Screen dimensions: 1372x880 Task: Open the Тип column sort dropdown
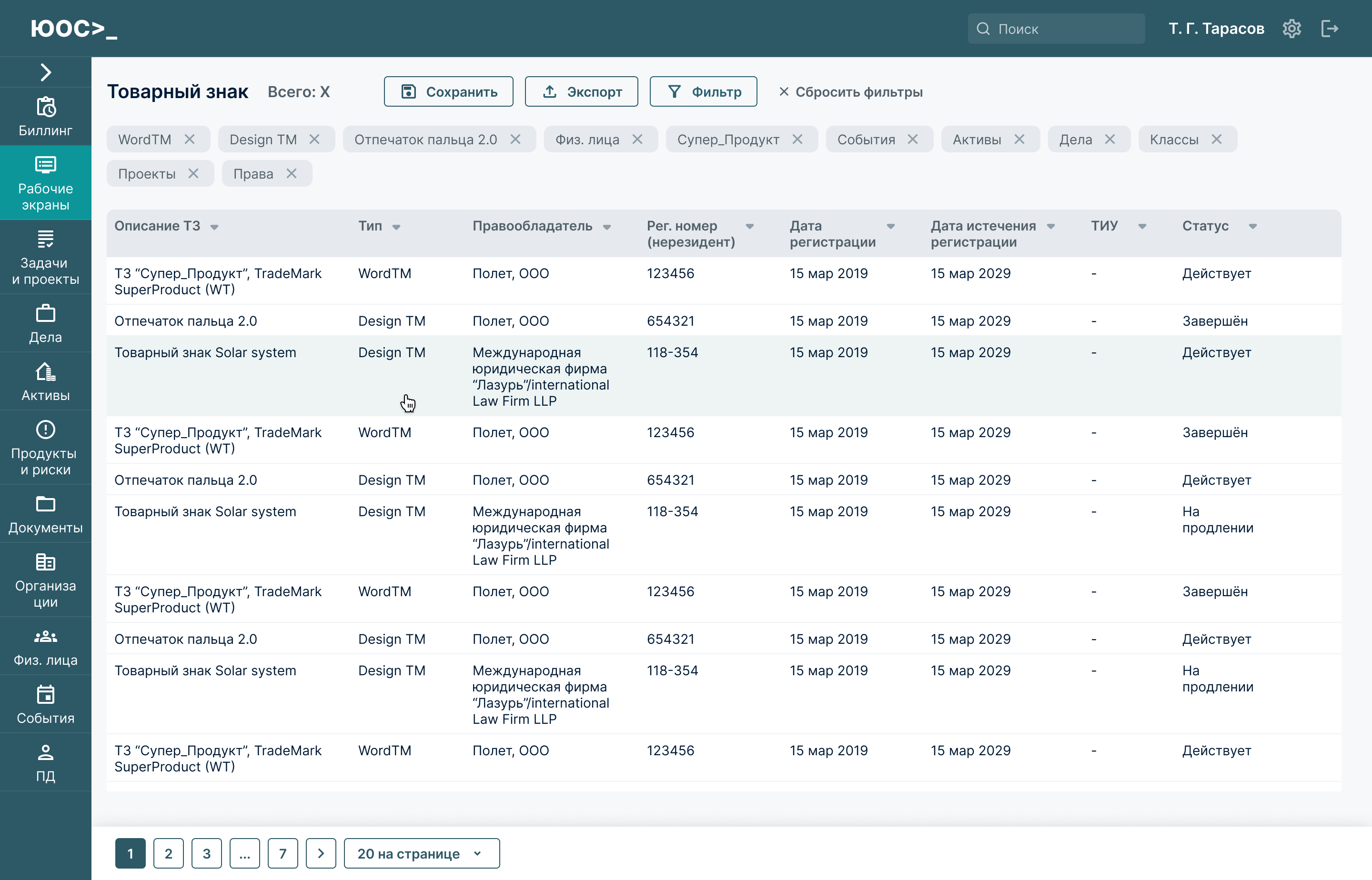(396, 227)
